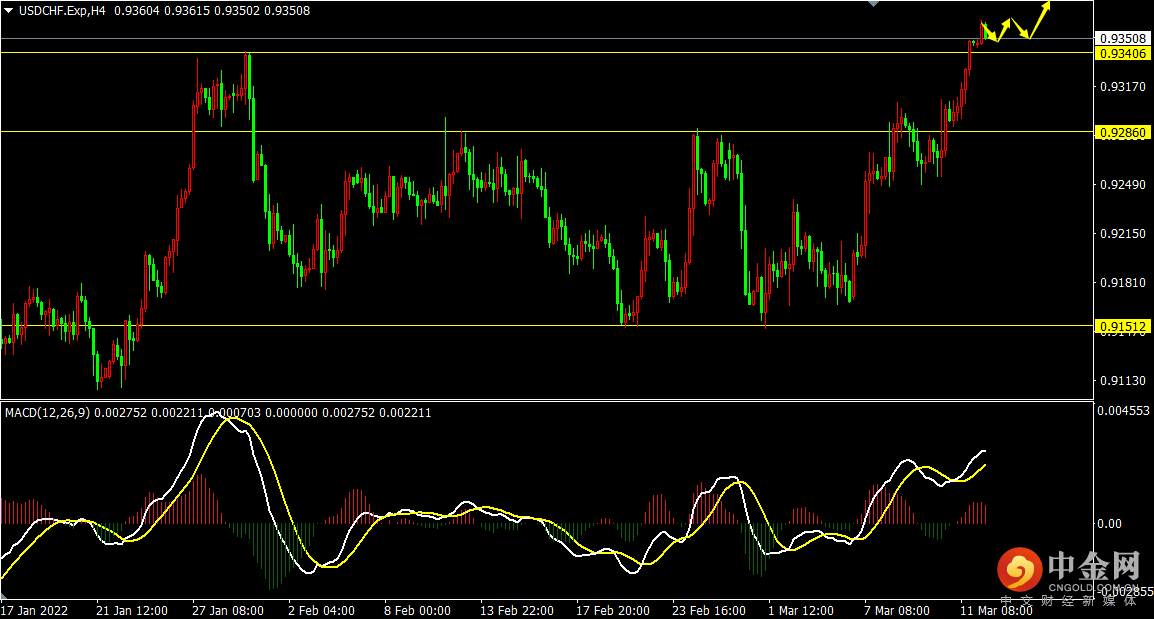The image size is (1154, 619).
Task: Select the horizontal line at 0.92860 level
Action: point(547,132)
